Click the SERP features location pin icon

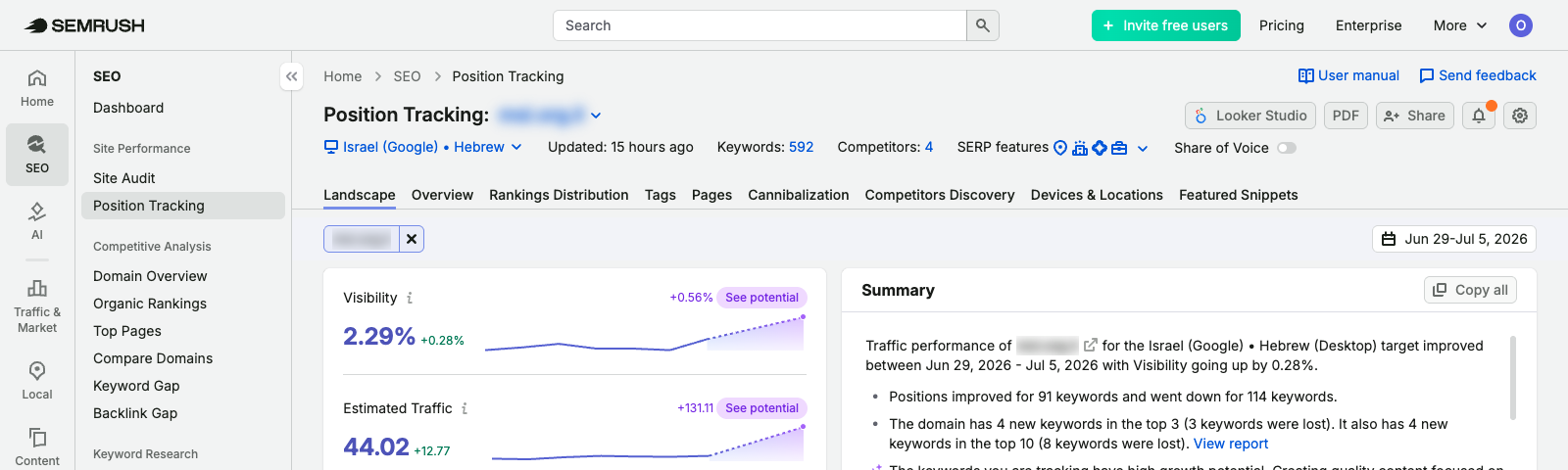pos(1059,148)
